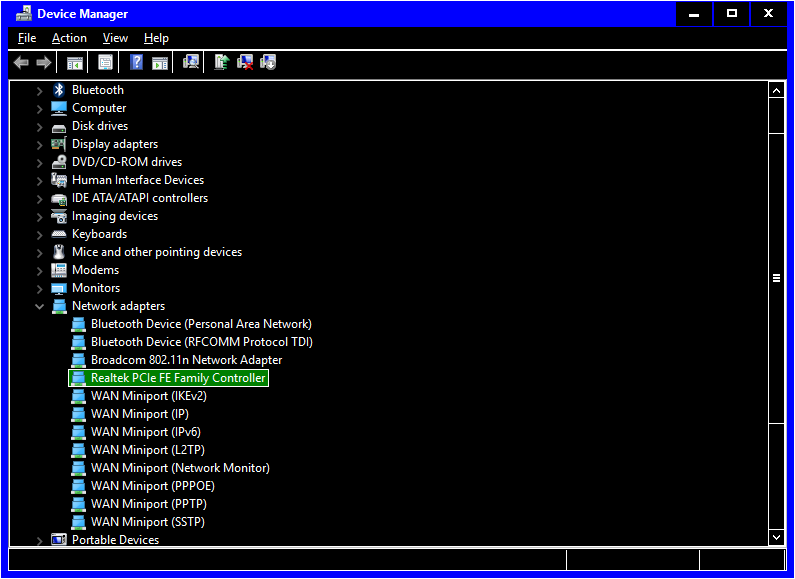The image size is (795, 579).
Task: Toggle the Show/Hide Action Pane toolbar icon
Action: 160,63
